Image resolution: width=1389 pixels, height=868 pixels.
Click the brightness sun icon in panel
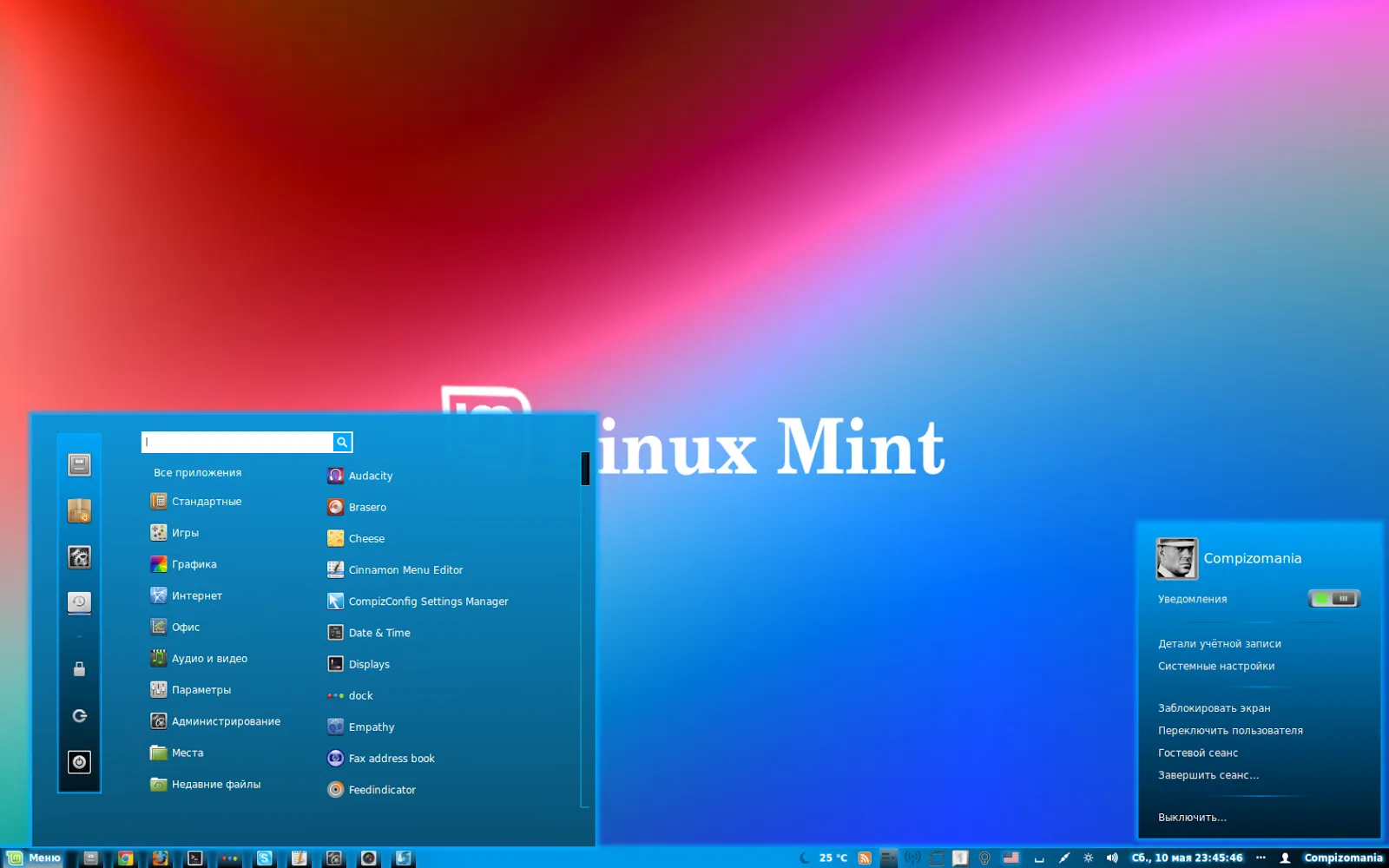1088,858
